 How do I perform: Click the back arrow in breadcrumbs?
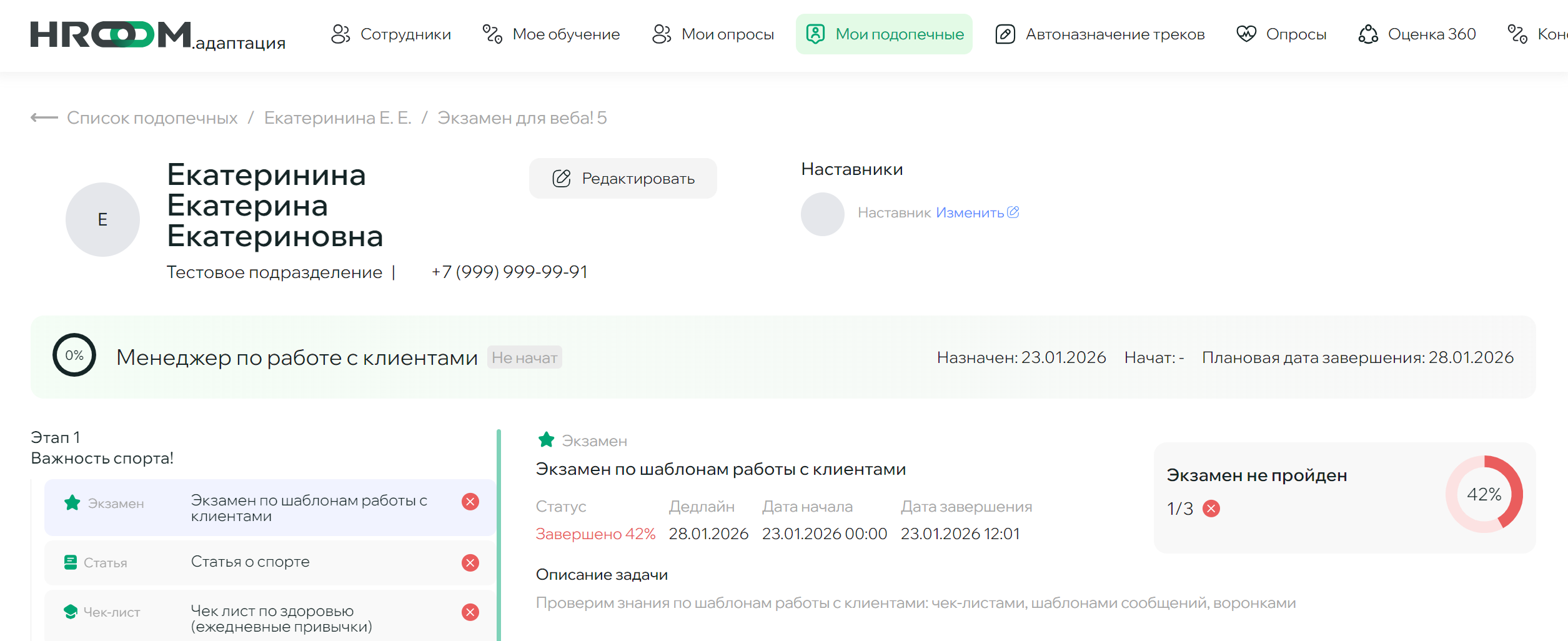[x=44, y=117]
